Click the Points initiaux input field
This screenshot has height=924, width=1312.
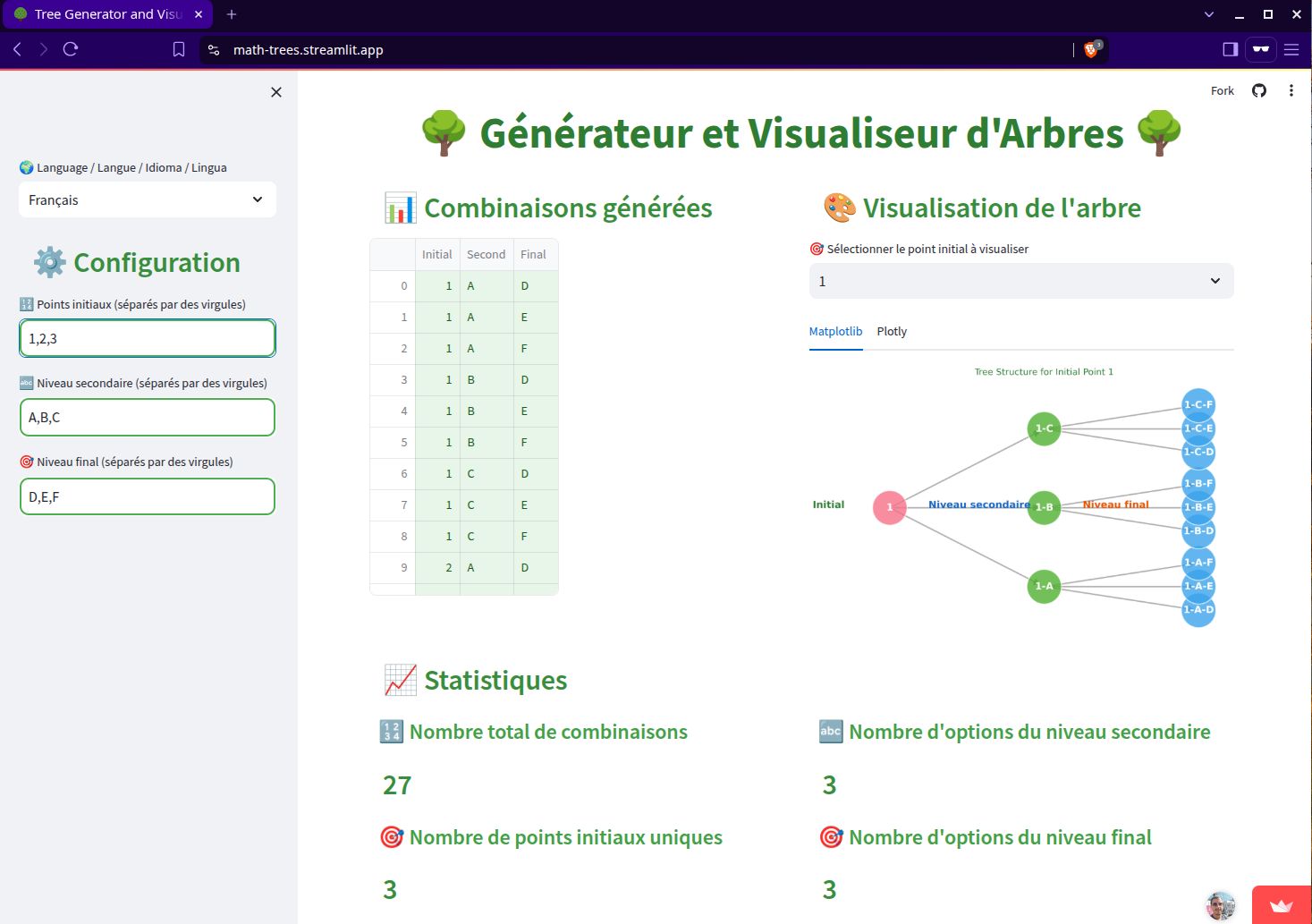pos(147,339)
